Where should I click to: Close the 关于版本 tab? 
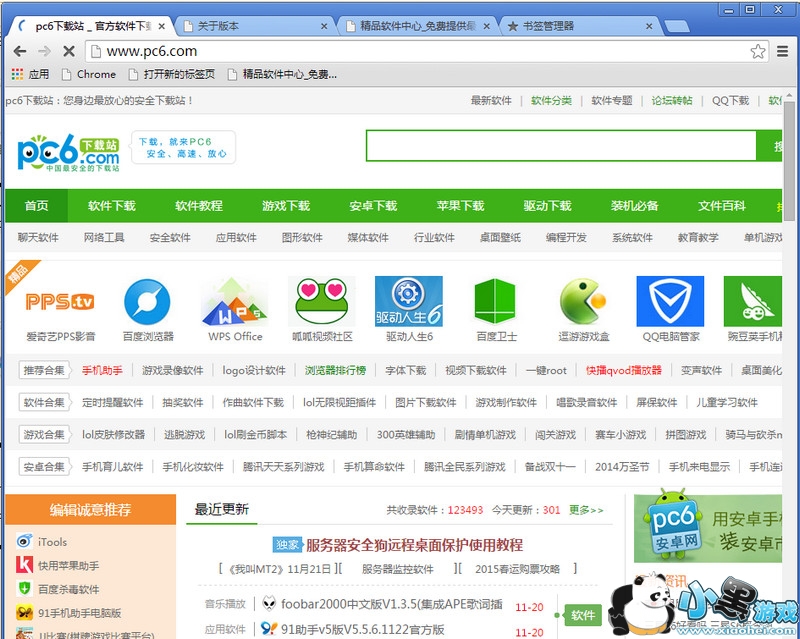pos(324,26)
